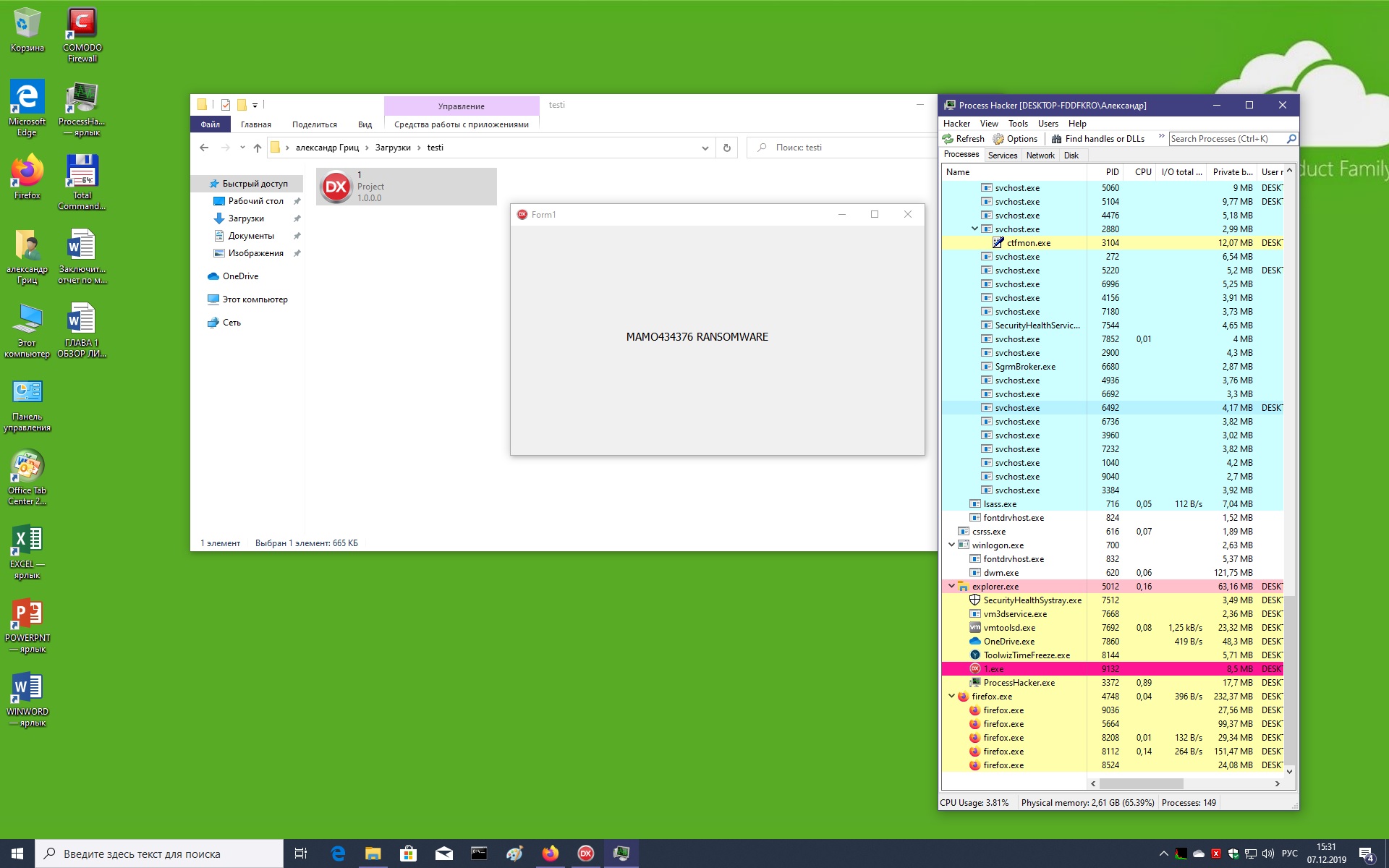Collapse the winlogon.exe tree node
1389x868 pixels.
[x=951, y=545]
